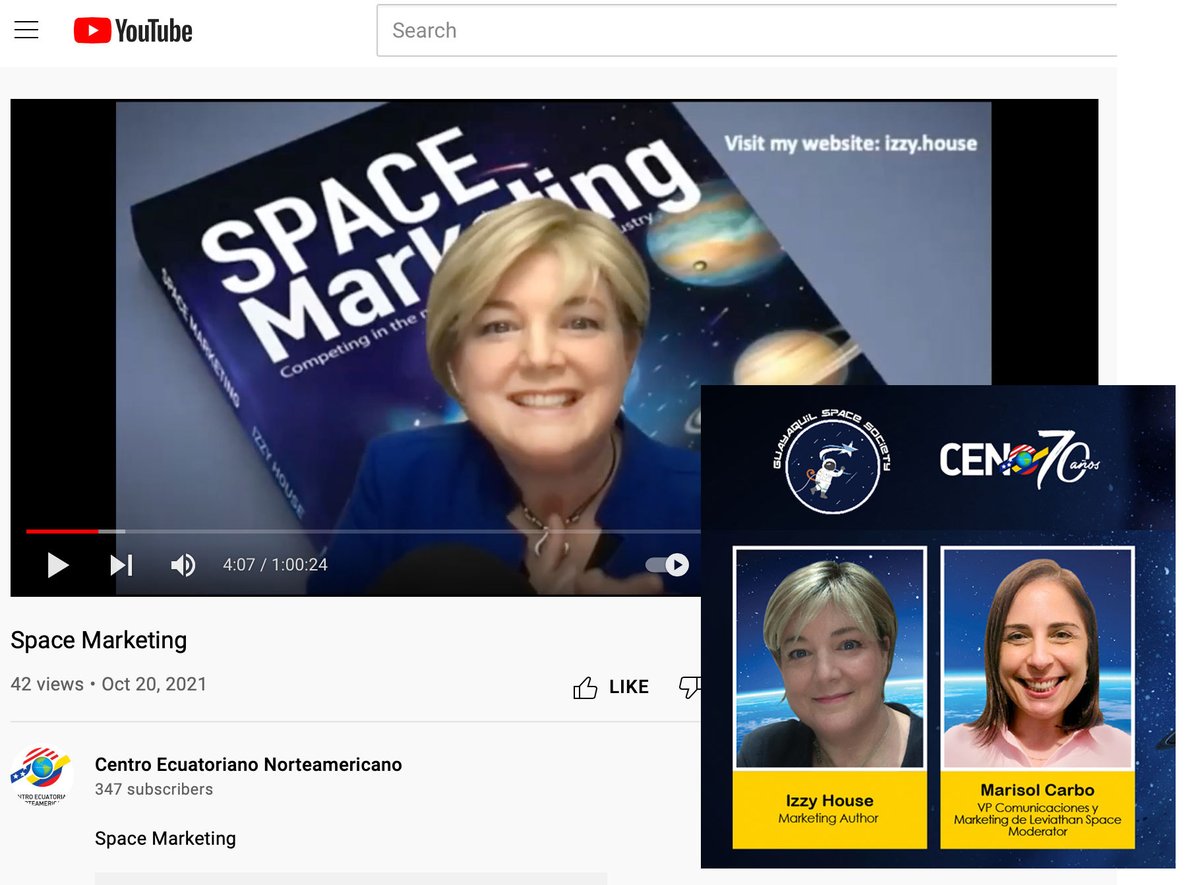Screen dimensions: 1200x885
Task: Skip to the next video in the player
Action: (x=120, y=565)
